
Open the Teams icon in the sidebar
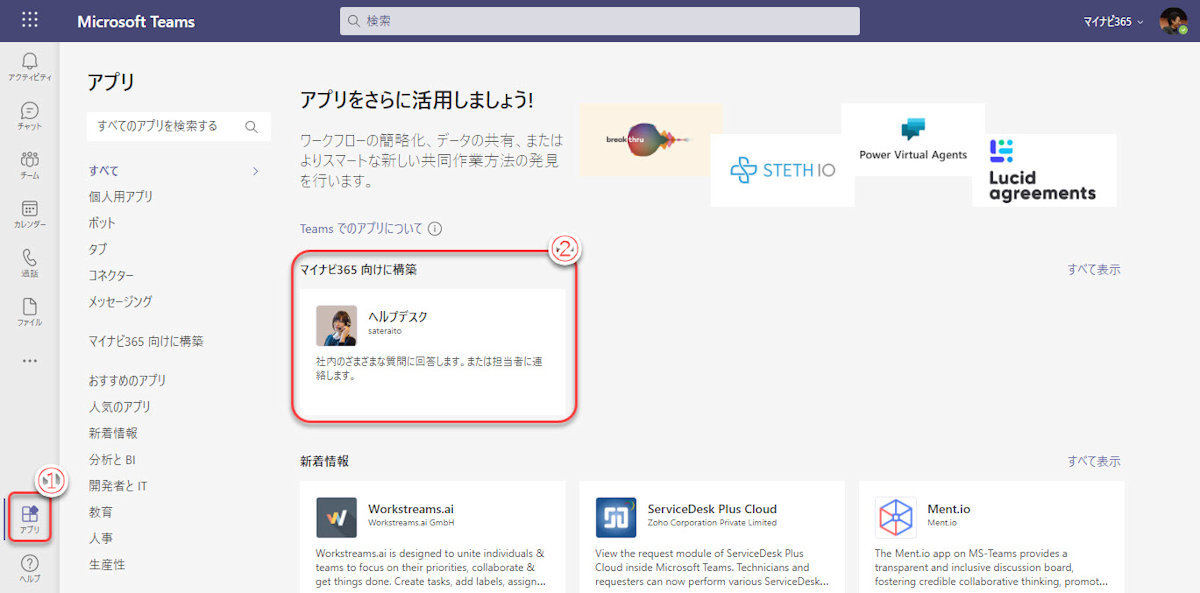[x=30, y=159]
